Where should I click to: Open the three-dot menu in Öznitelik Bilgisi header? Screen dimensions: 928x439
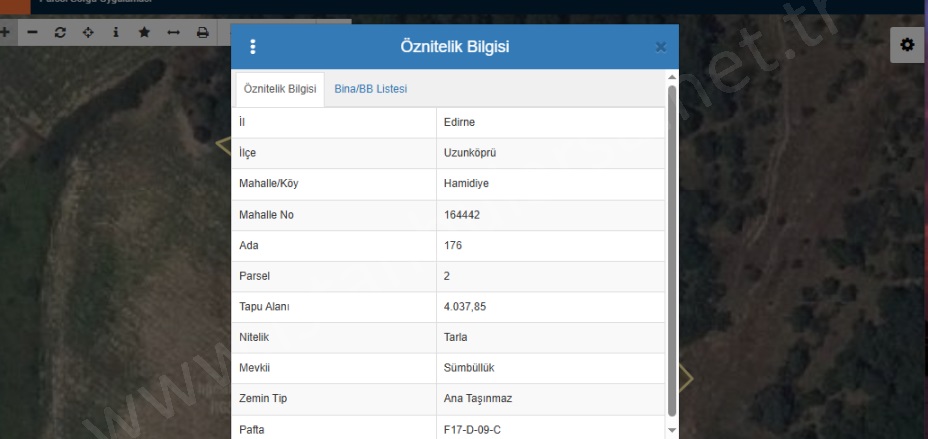(253, 47)
